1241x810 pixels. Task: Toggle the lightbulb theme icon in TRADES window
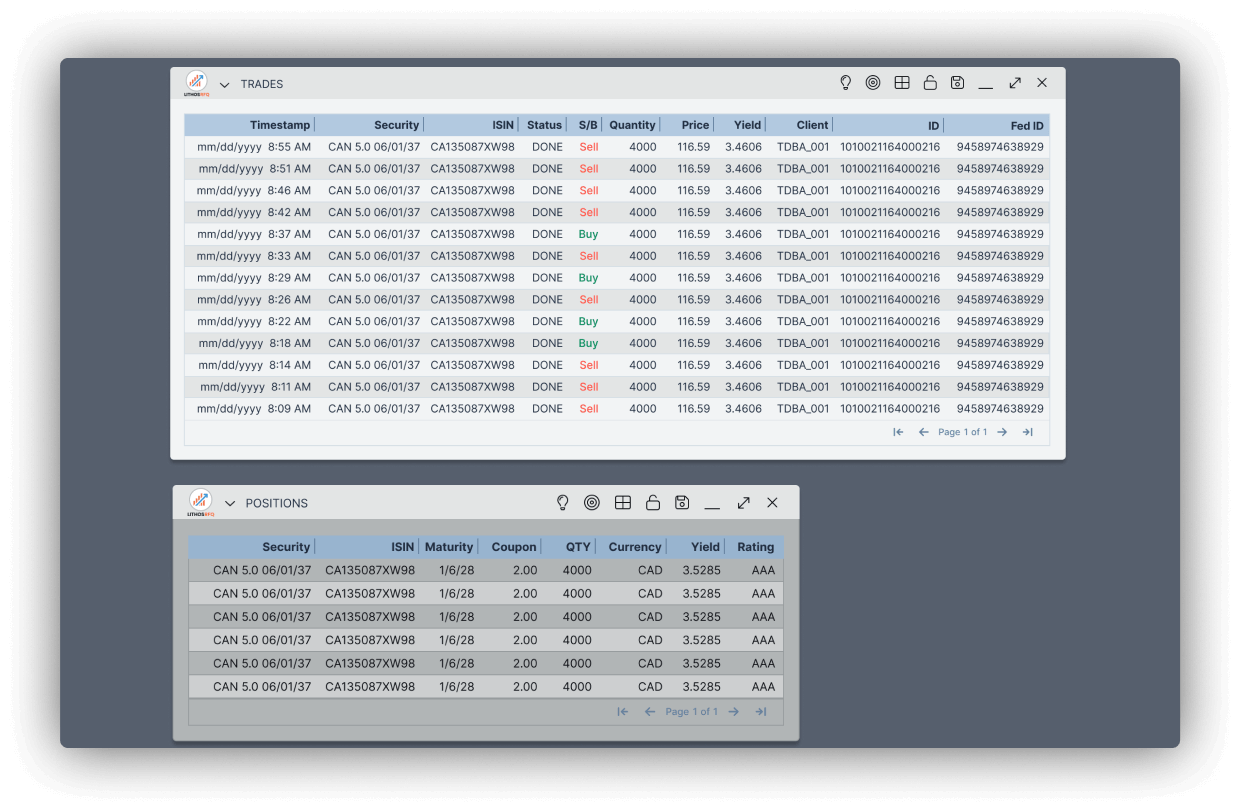pos(845,82)
